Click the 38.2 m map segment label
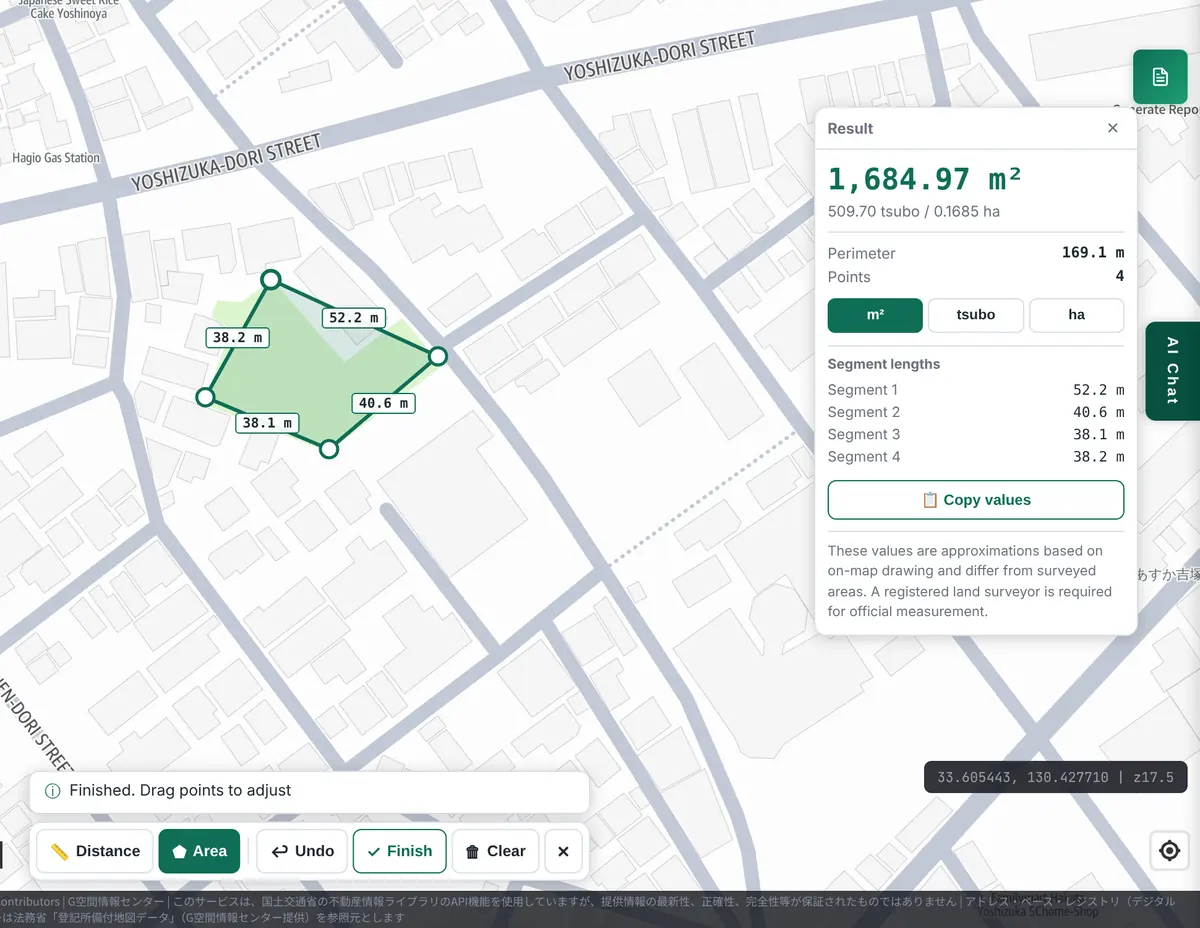 pos(237,337)
